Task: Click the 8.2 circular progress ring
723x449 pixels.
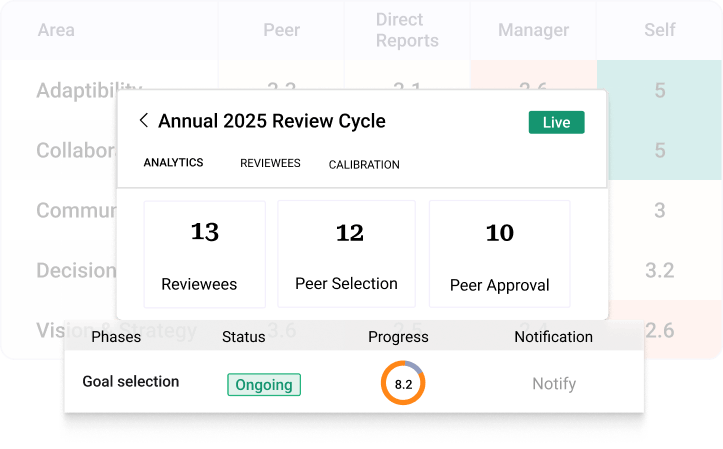Action: (x=403, y=383)
